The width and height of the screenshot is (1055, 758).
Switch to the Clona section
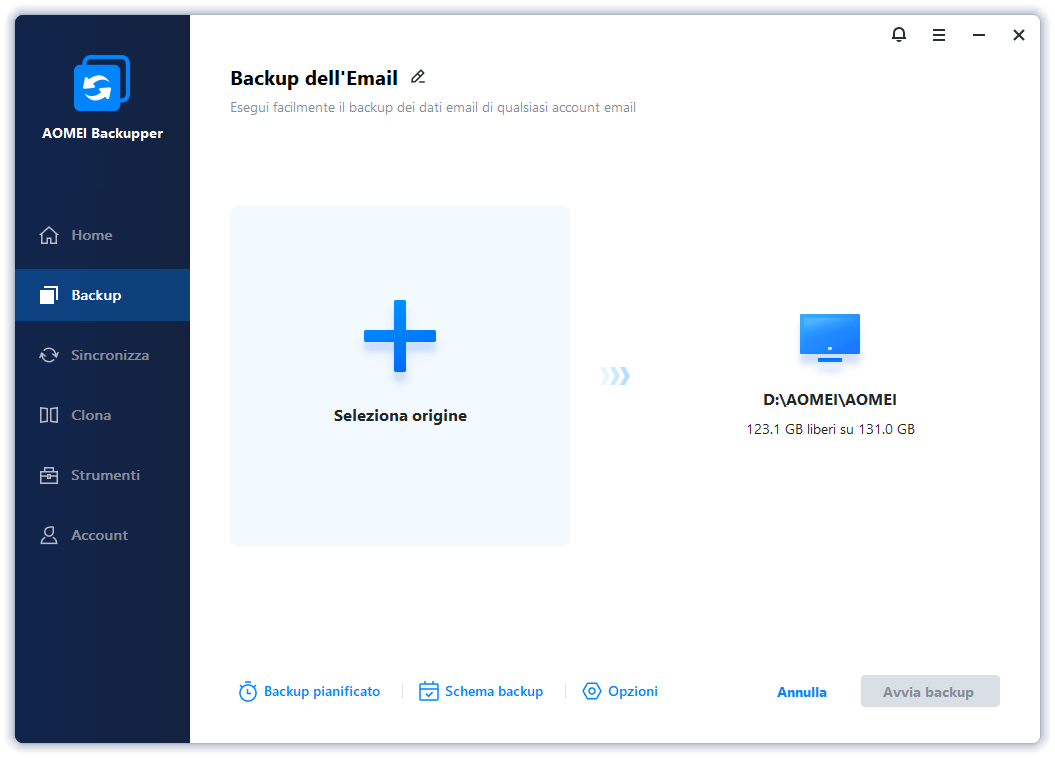pos(102,415)
